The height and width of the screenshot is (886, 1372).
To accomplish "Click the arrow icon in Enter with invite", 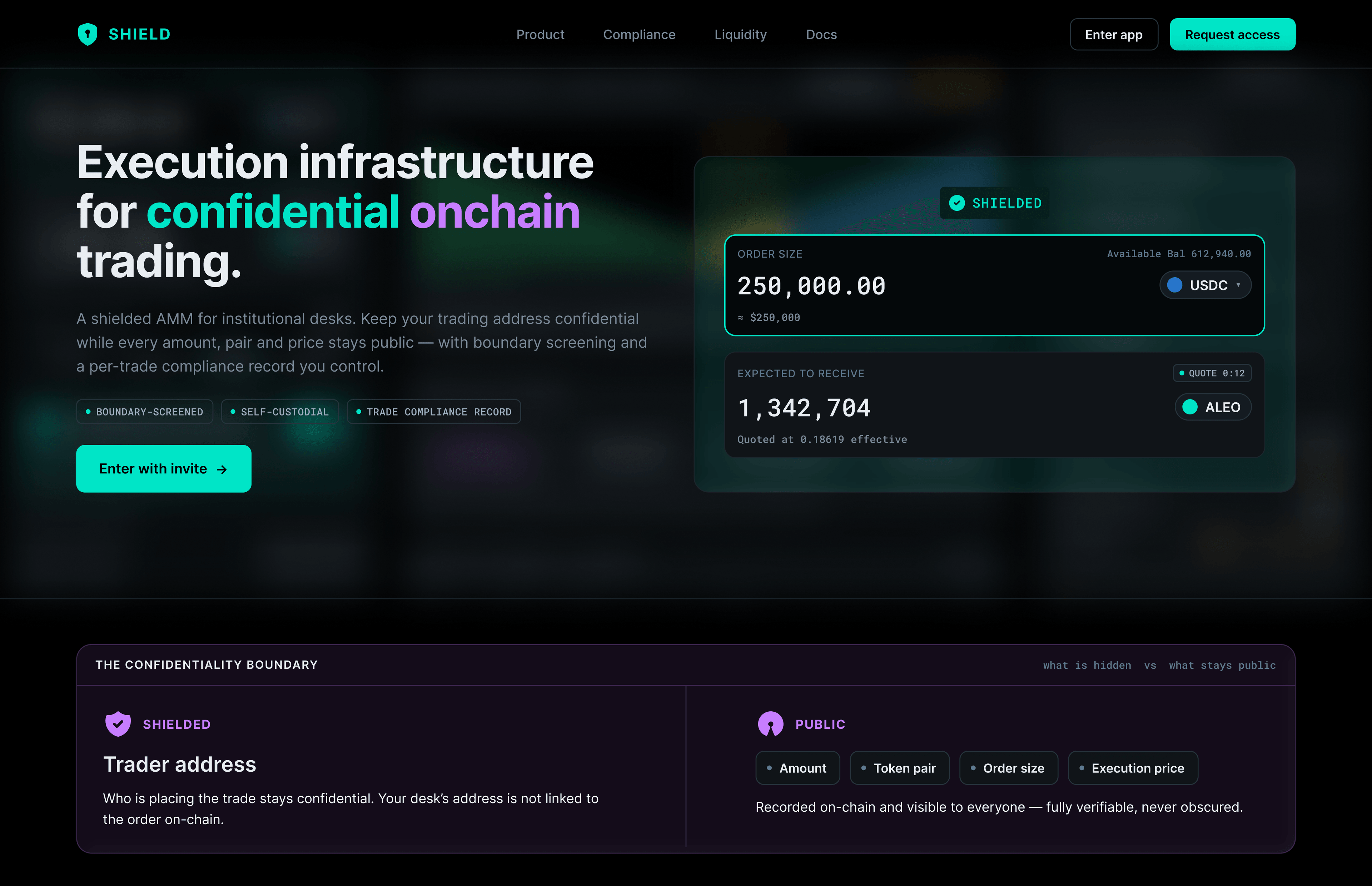I will click(x=222, y=469).
